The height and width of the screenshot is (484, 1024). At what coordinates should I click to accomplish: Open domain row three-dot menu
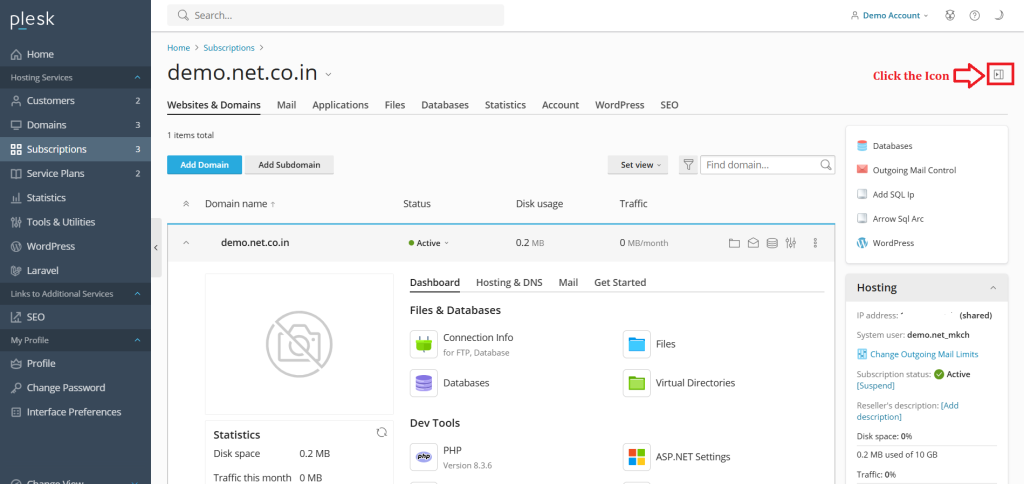[x=815, y=243]
